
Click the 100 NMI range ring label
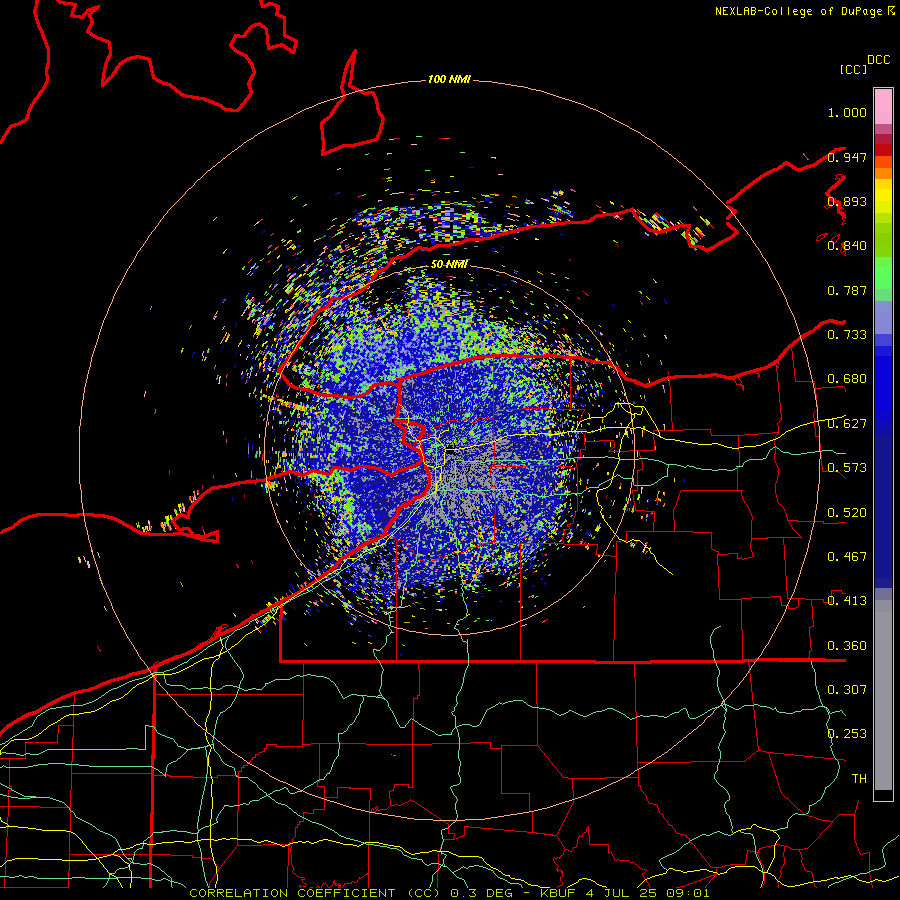point(449,79)
